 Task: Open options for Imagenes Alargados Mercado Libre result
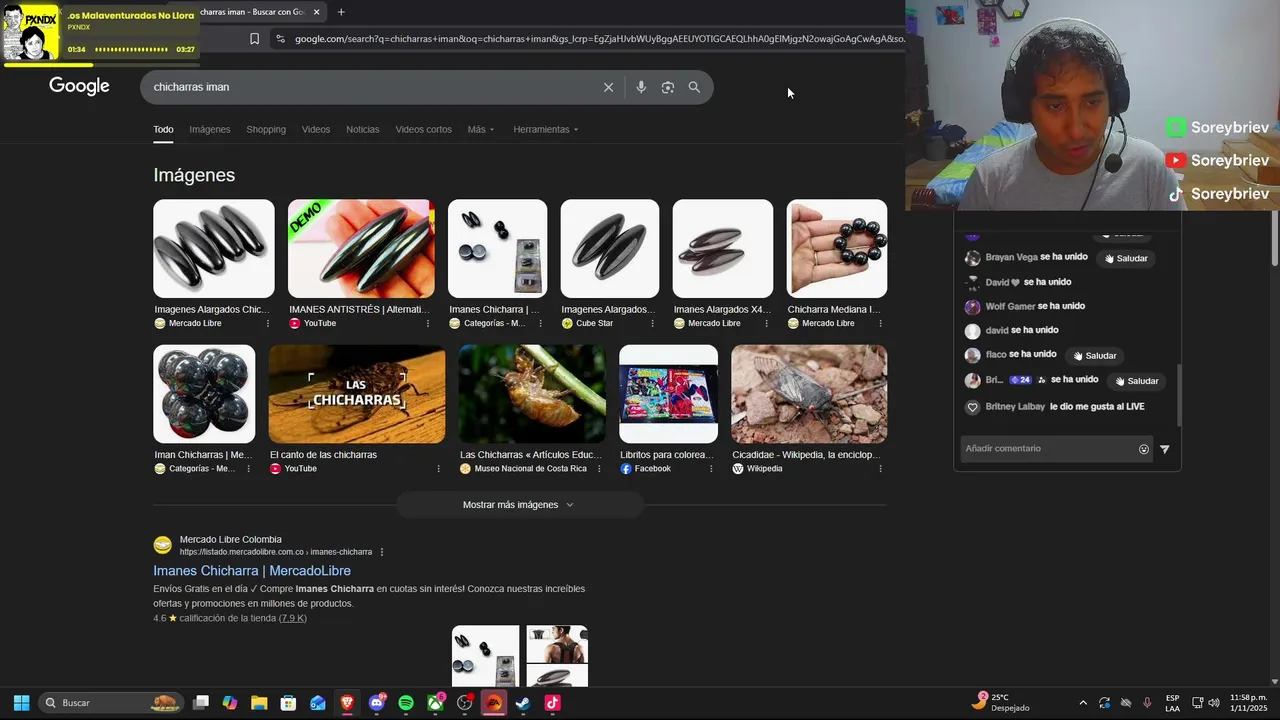pos(267,323)
